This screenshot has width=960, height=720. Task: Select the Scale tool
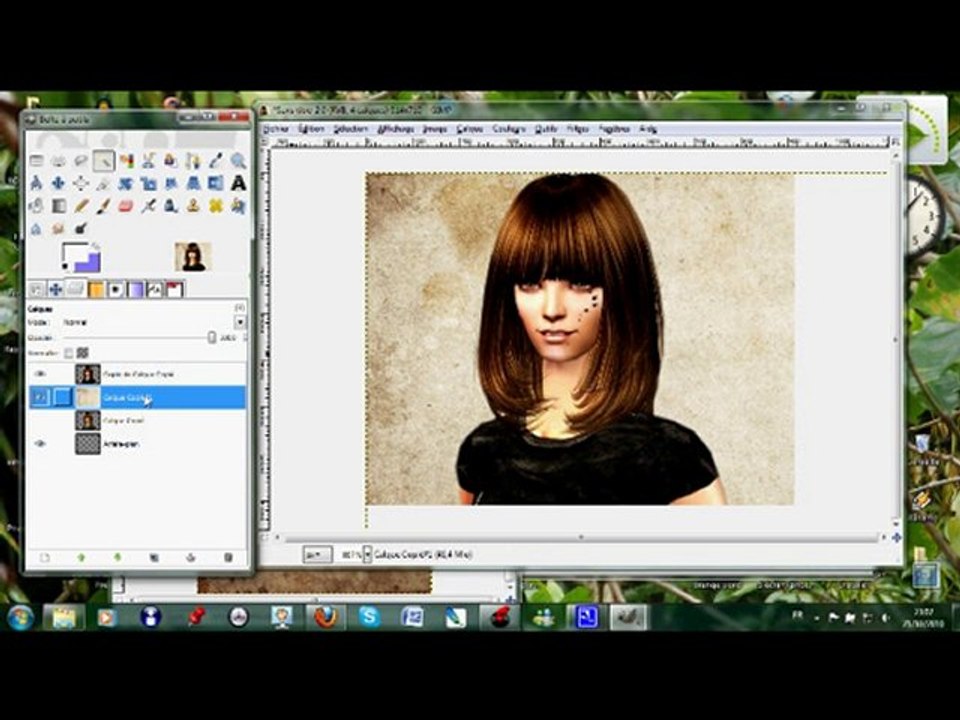(x=148, y=183)
